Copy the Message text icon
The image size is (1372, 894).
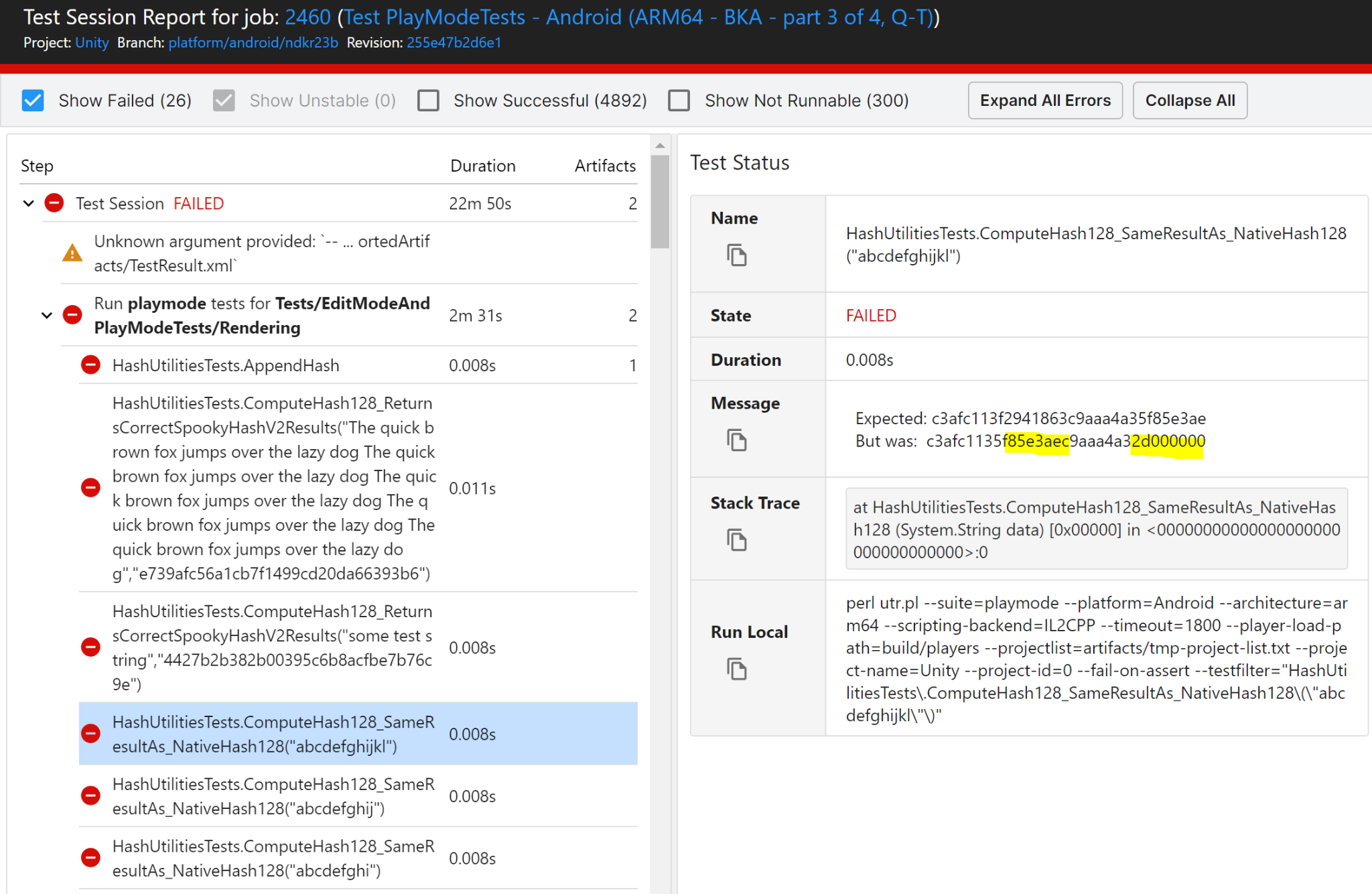coord(736,440)
